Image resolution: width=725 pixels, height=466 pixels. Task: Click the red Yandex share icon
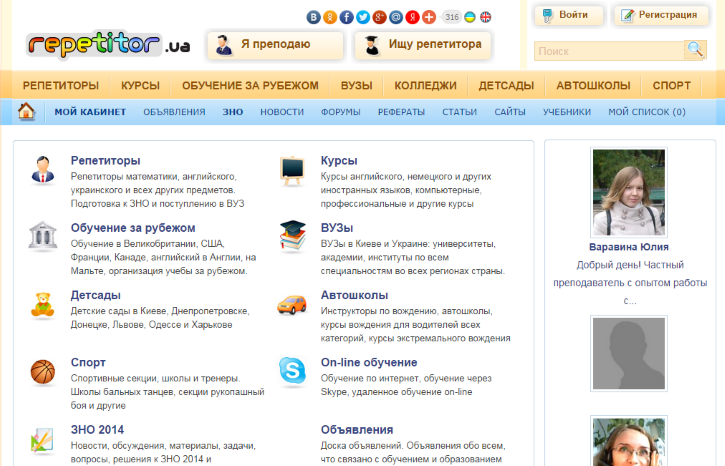click(x=412, y=17)
